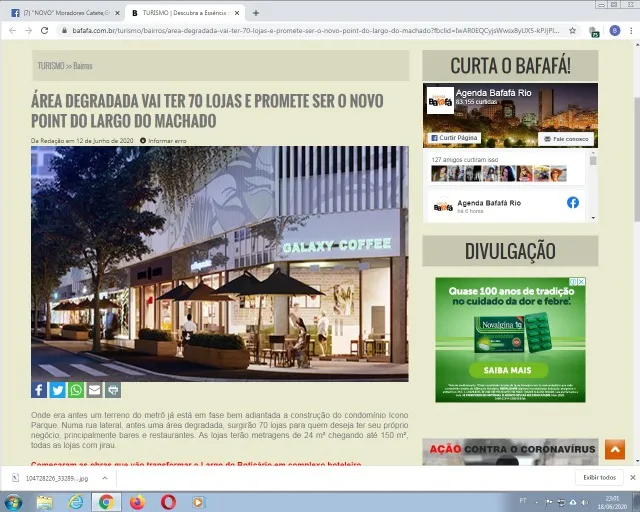
Task: Click friends' profile photos strip
Action: point(499,174)
